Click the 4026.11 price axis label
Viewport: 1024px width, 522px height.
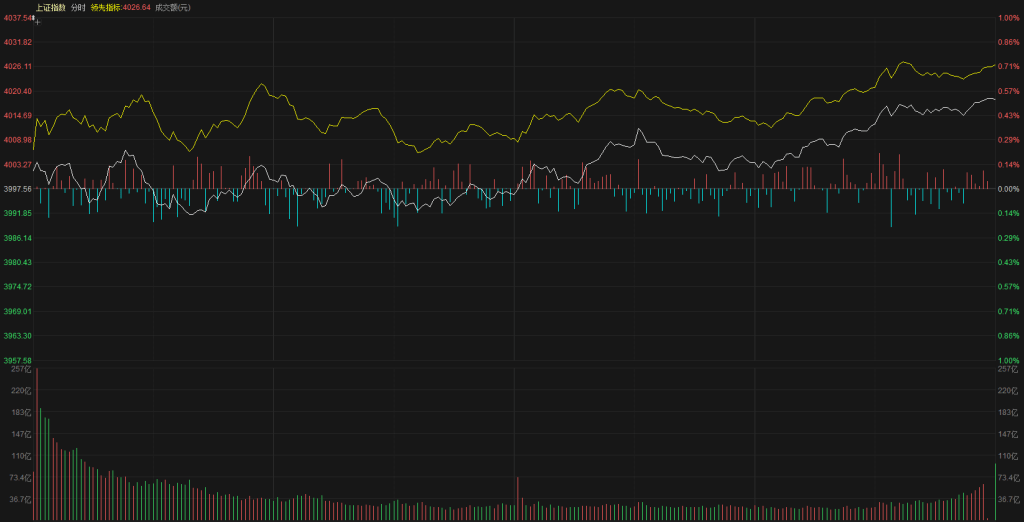tap(17, 66)
